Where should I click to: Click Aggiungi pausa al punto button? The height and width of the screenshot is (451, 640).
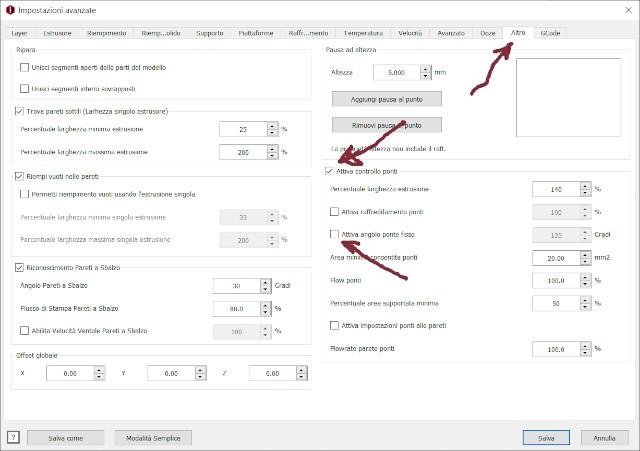[387, 99]
